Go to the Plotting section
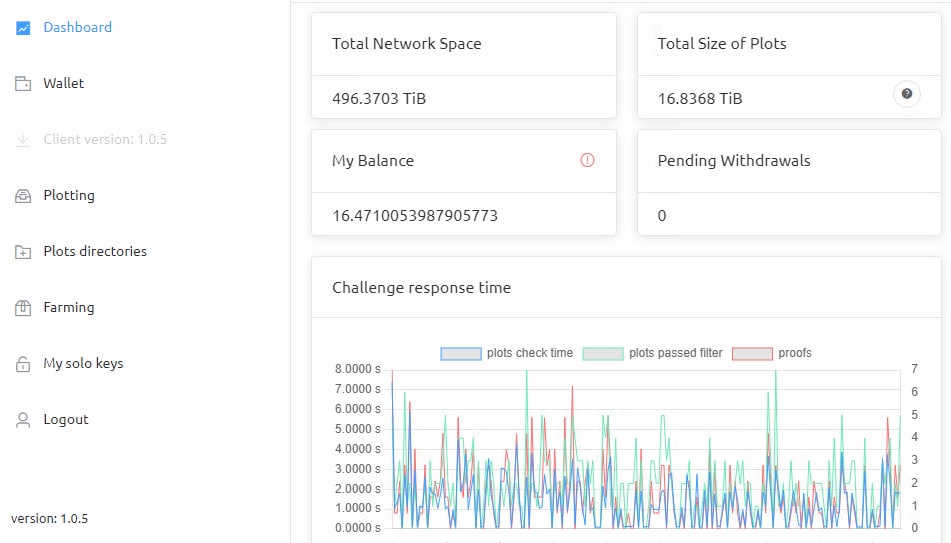Image resolution: width=951 pixels, height=543 pixels. tap(69, 195)
